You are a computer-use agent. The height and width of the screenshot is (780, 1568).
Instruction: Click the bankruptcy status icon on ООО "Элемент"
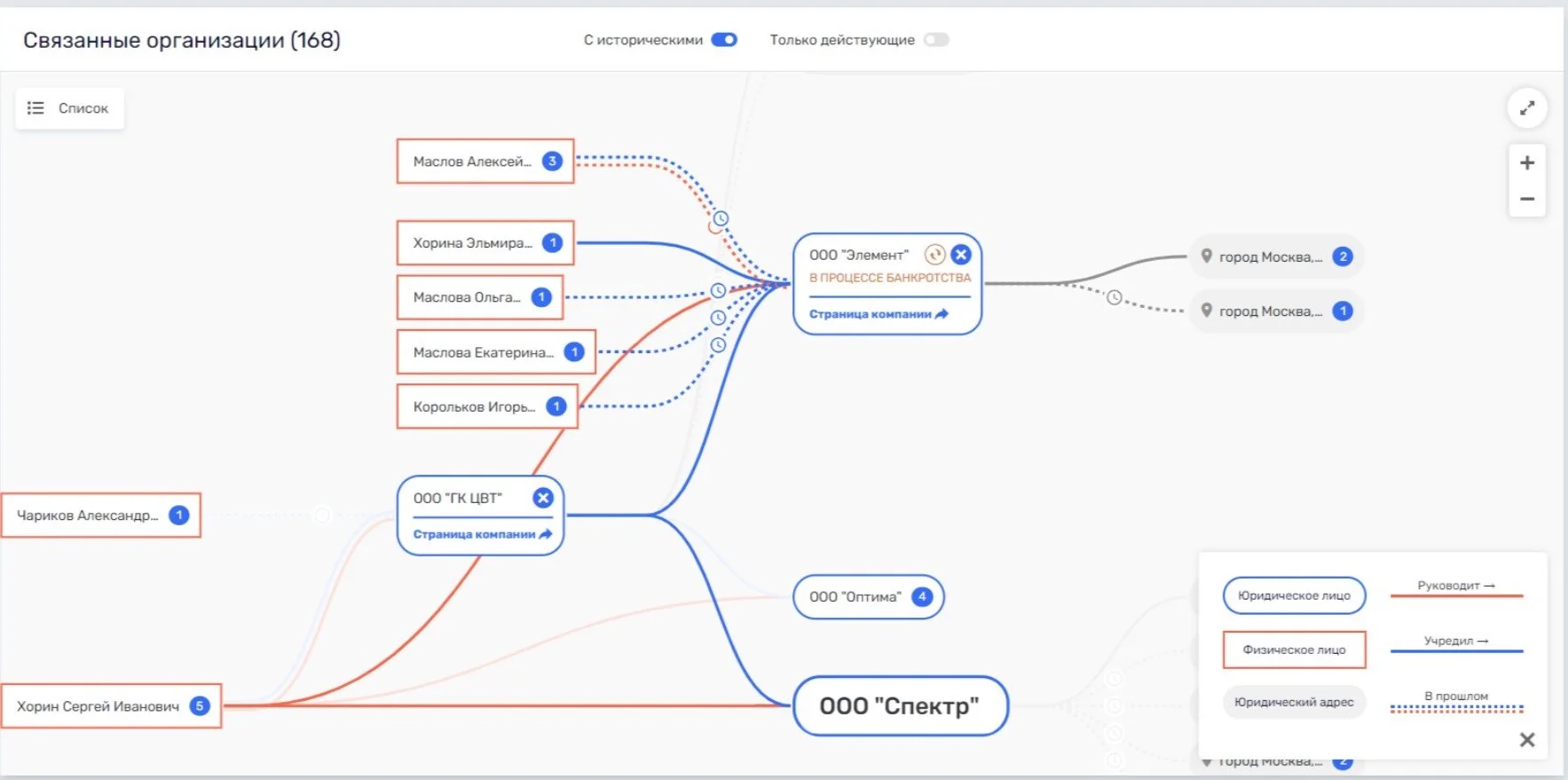934,255
